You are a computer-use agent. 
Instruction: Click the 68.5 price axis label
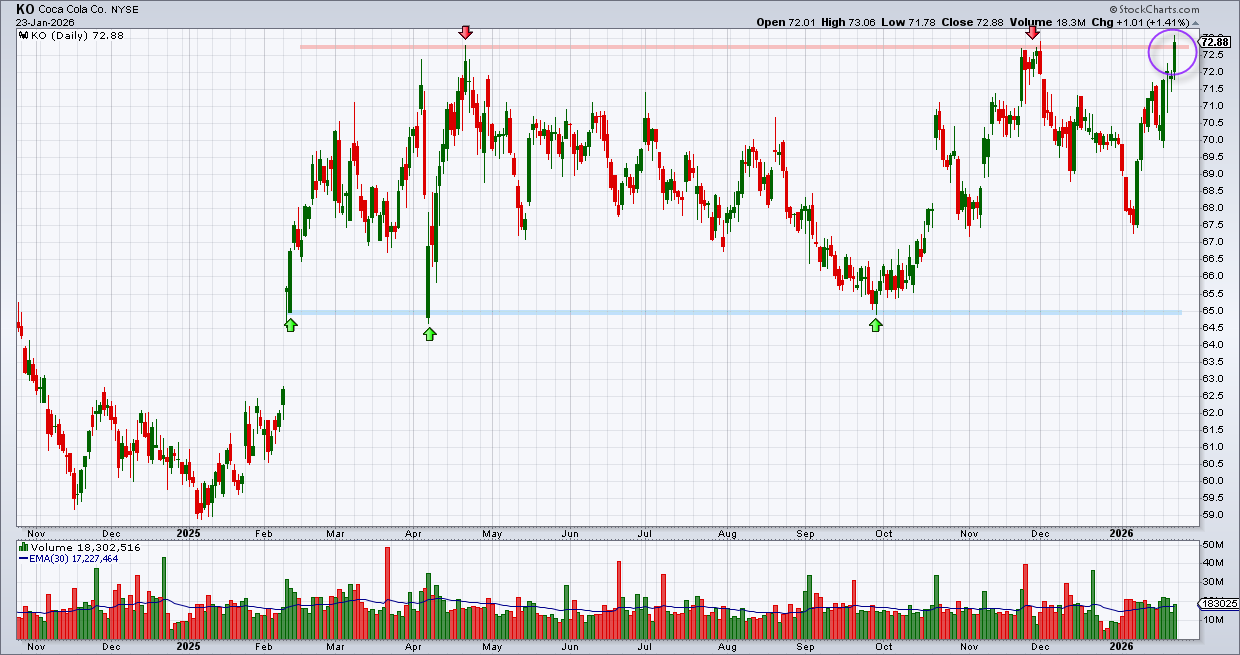(1212, 191)
